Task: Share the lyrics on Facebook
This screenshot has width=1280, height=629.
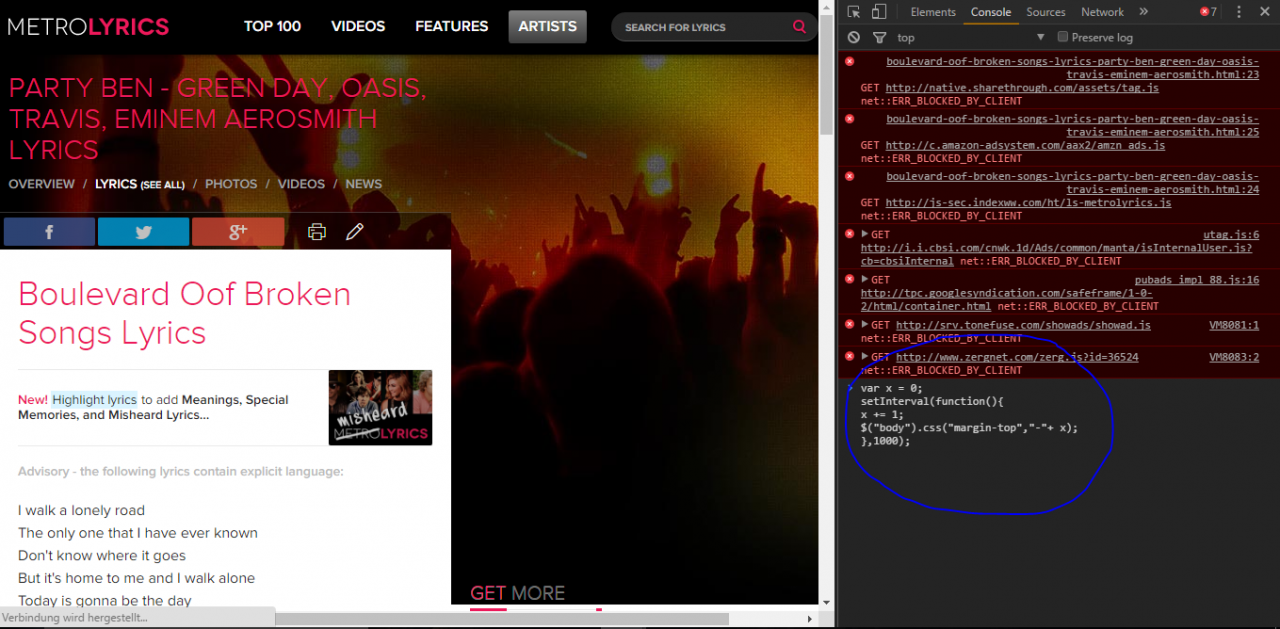Action: coord(49,232)
